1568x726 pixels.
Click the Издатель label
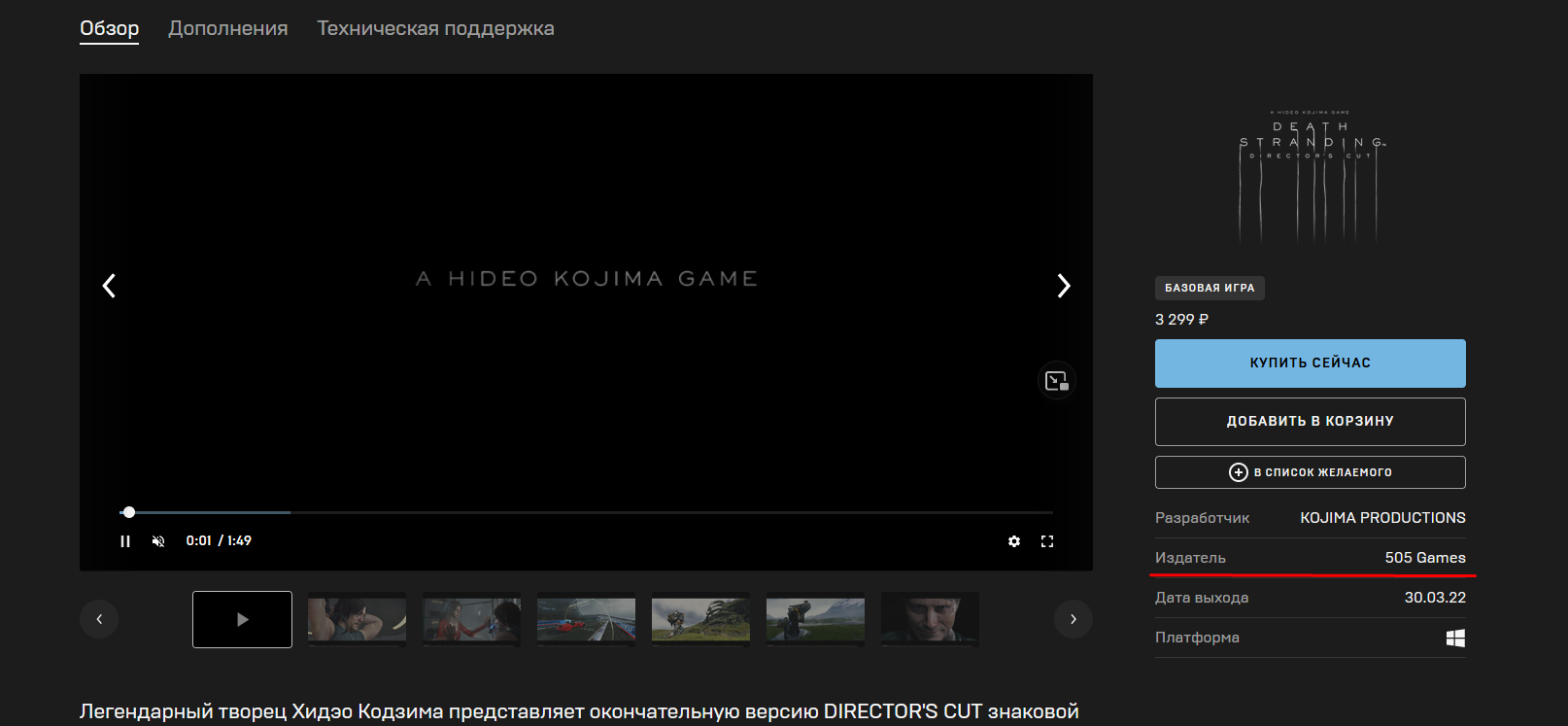pos(1190,558)
